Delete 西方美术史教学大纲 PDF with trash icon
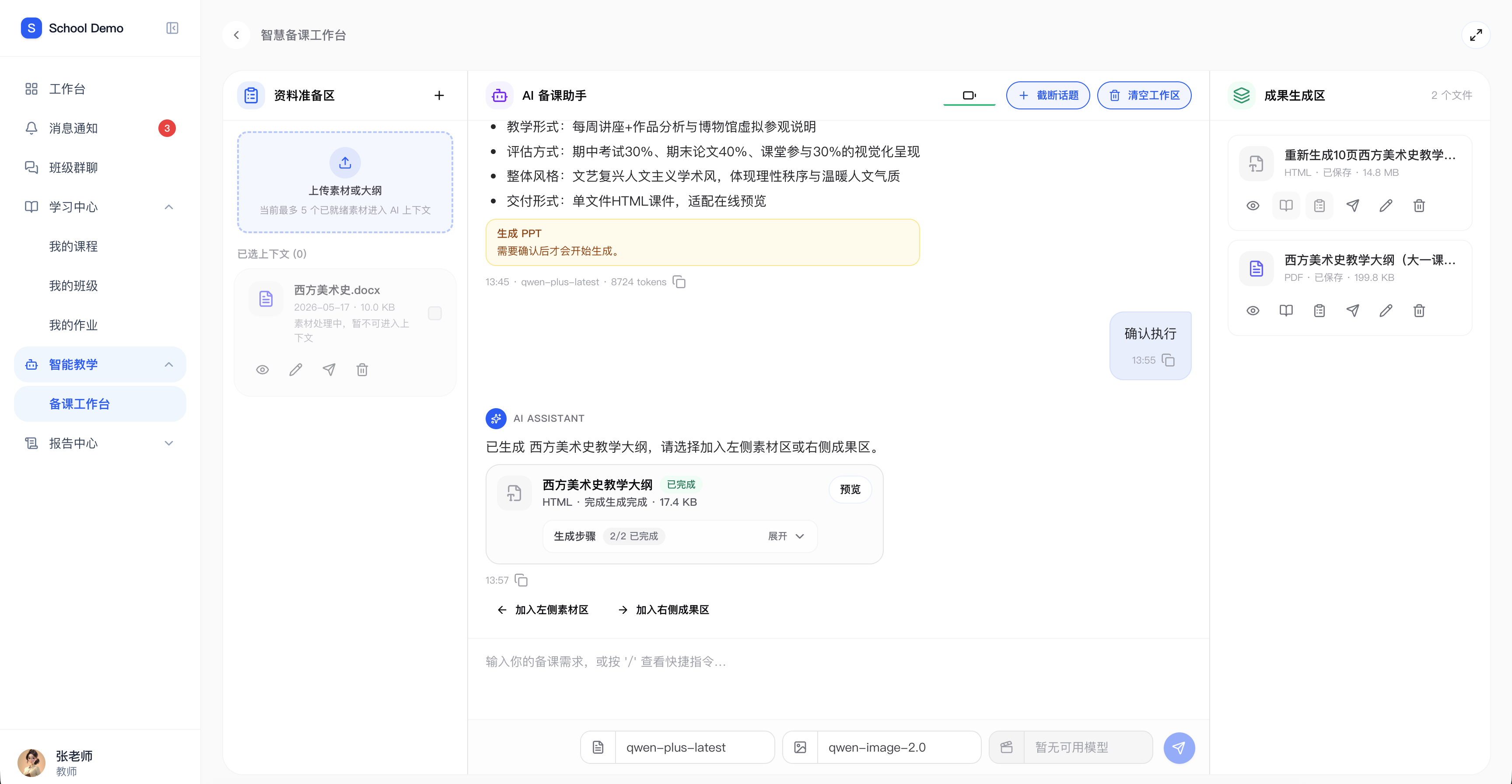Viewport: 1512px width, 784px height. pos(1419,311)
